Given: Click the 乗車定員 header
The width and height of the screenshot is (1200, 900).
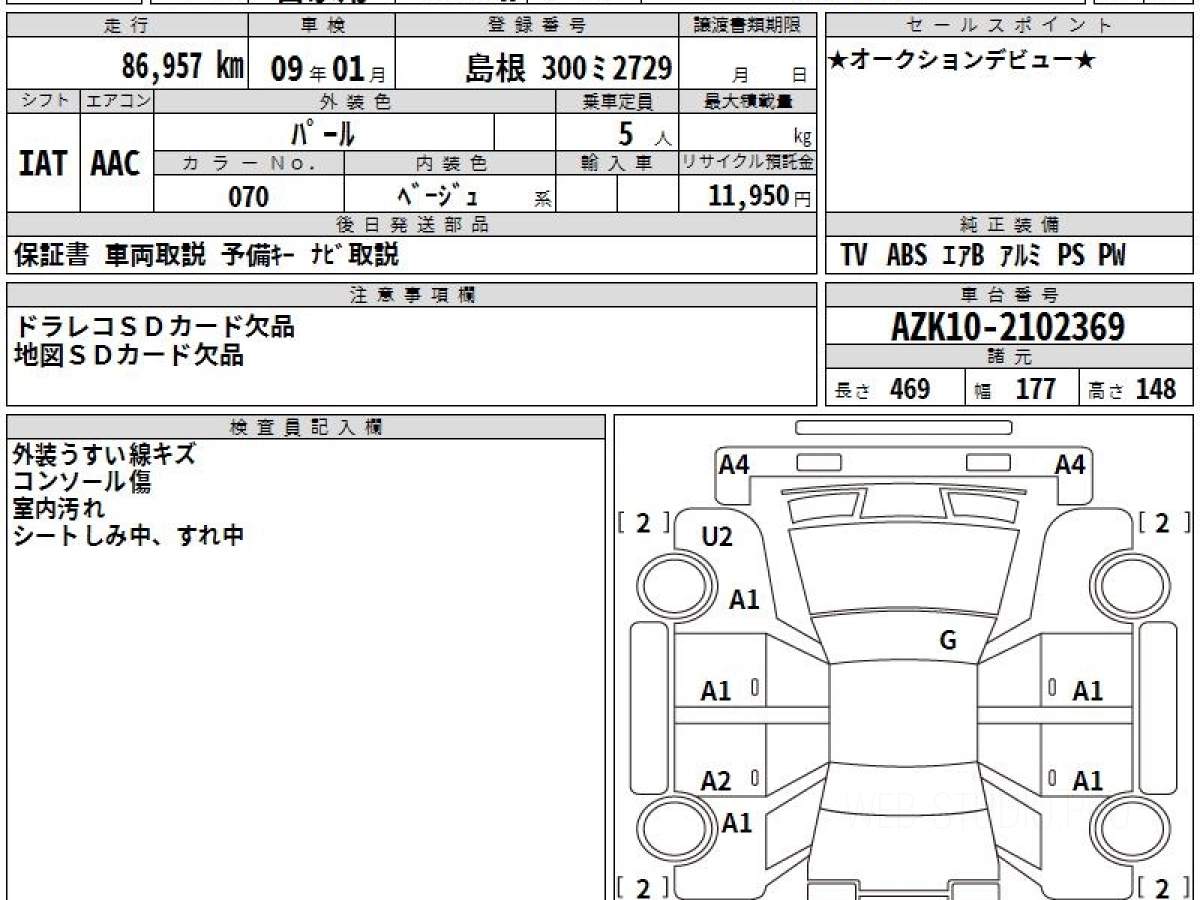Looking at the screenshot, I should (x=616, y=101).
